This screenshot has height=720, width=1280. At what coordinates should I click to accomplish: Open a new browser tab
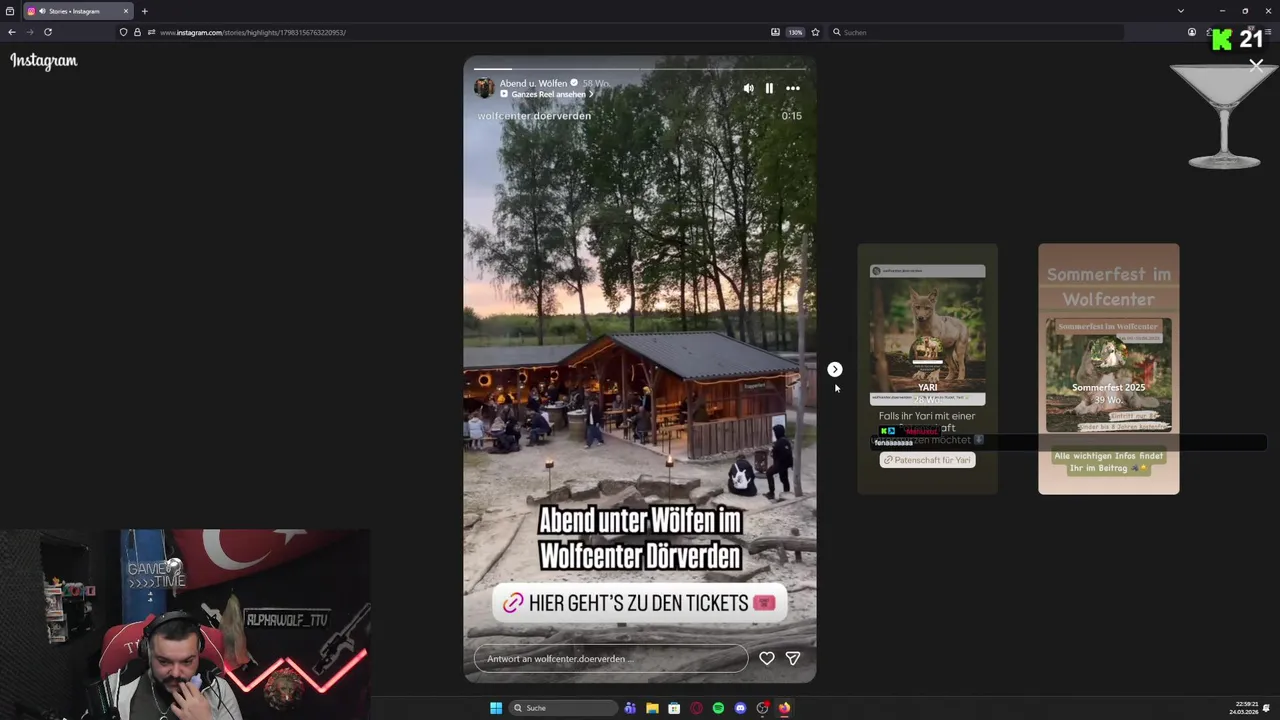tap(144, 11)
